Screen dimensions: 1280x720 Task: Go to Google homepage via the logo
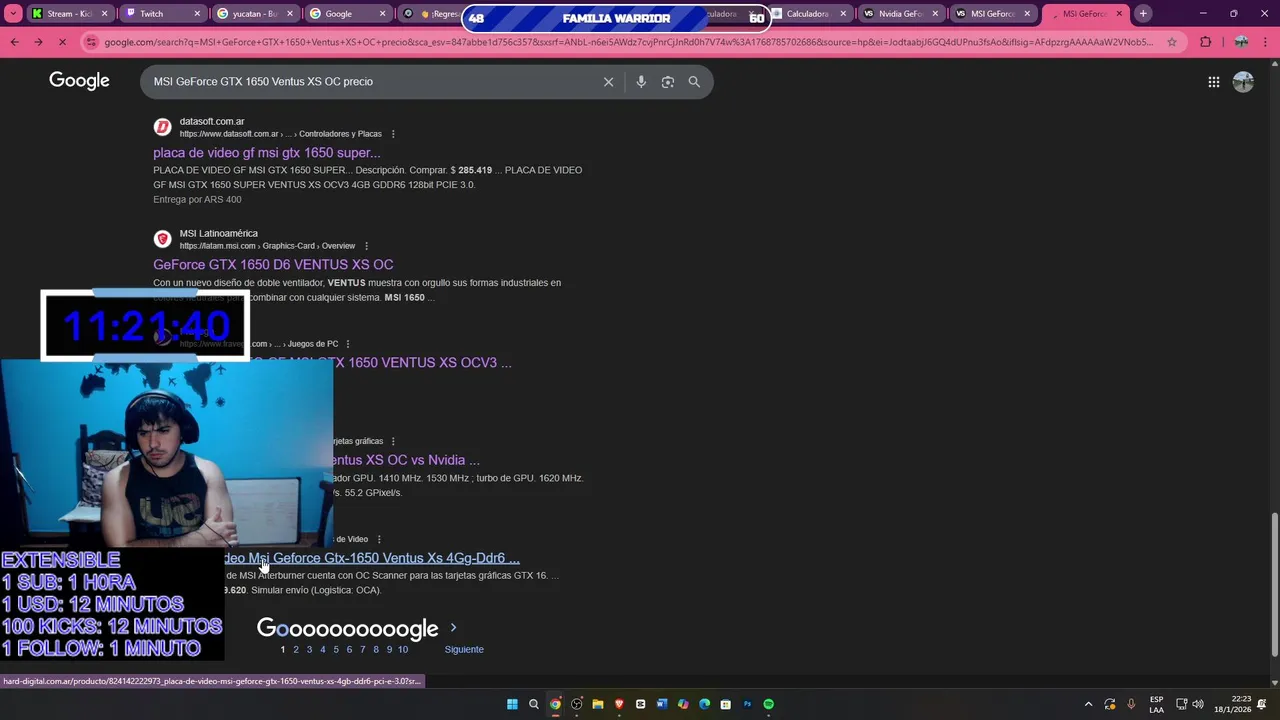pyautogui.click(x=79, y=81)
